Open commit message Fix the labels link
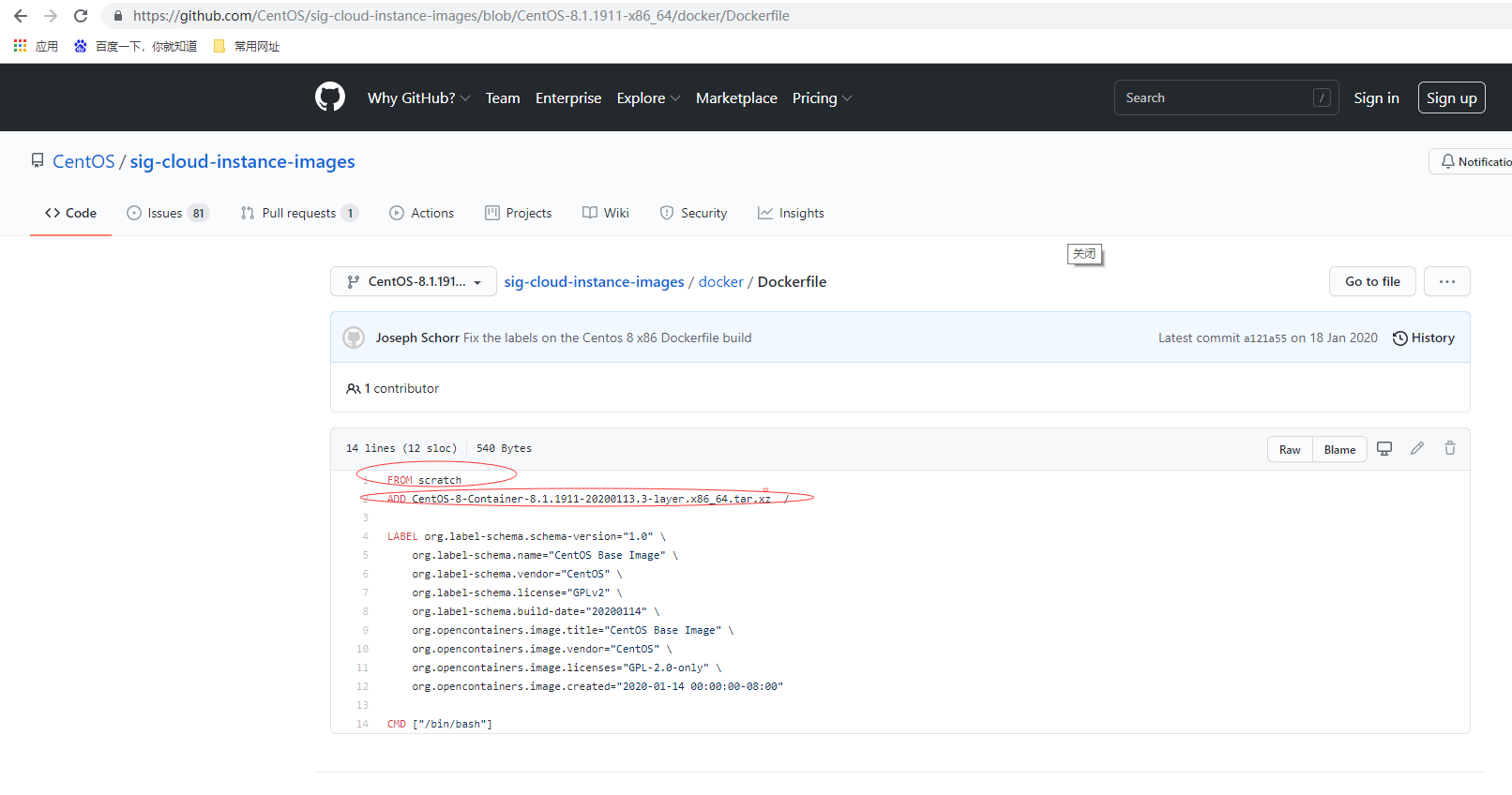 tap(608, 337)
